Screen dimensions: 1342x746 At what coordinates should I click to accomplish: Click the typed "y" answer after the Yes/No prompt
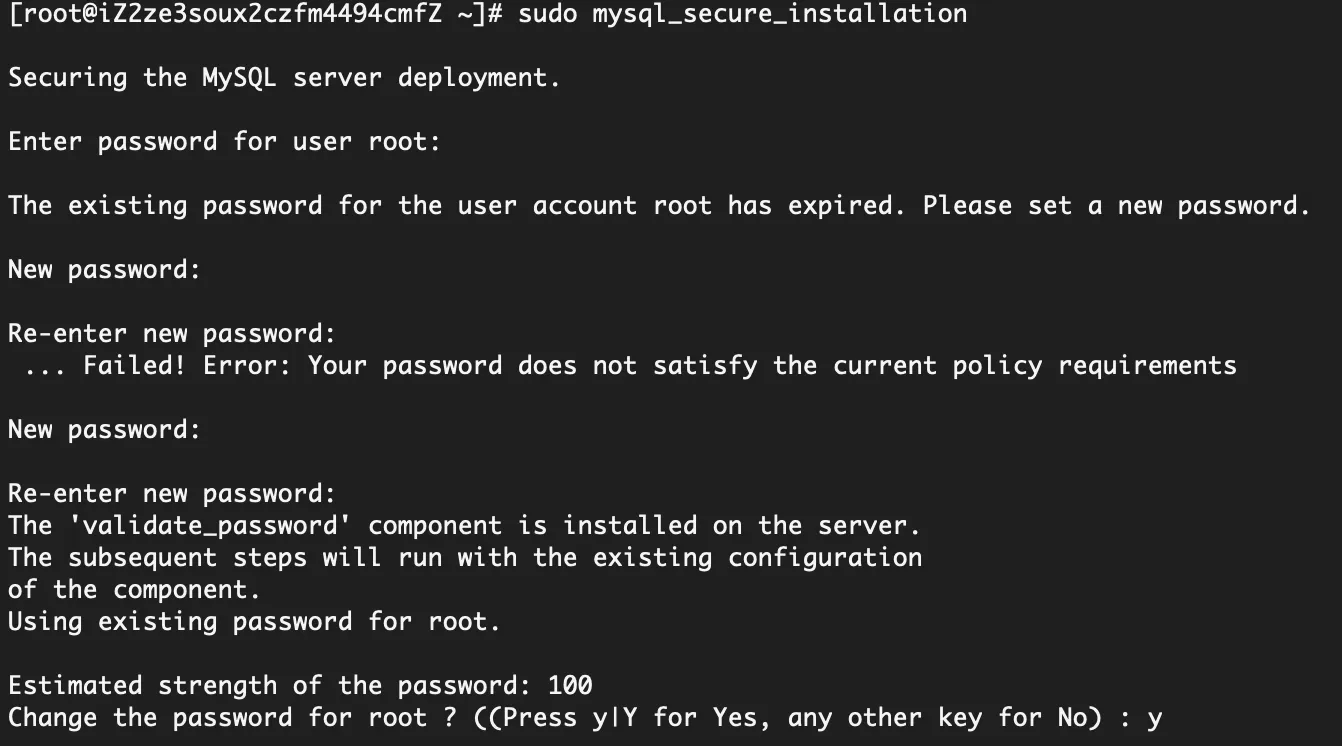point(1154,718)
